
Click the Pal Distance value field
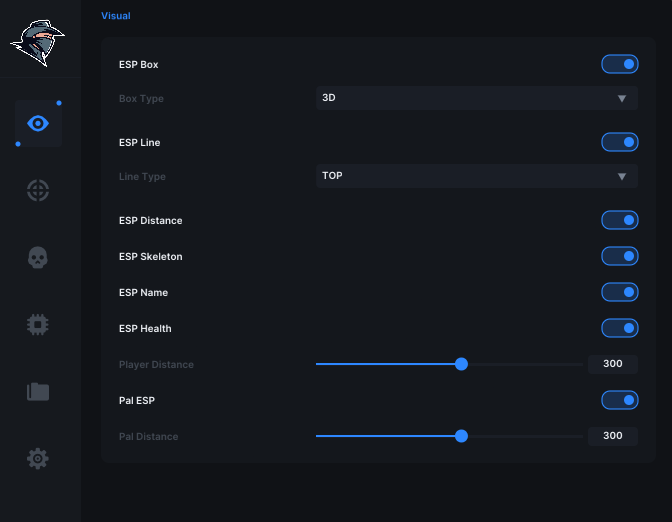[613, 436]
